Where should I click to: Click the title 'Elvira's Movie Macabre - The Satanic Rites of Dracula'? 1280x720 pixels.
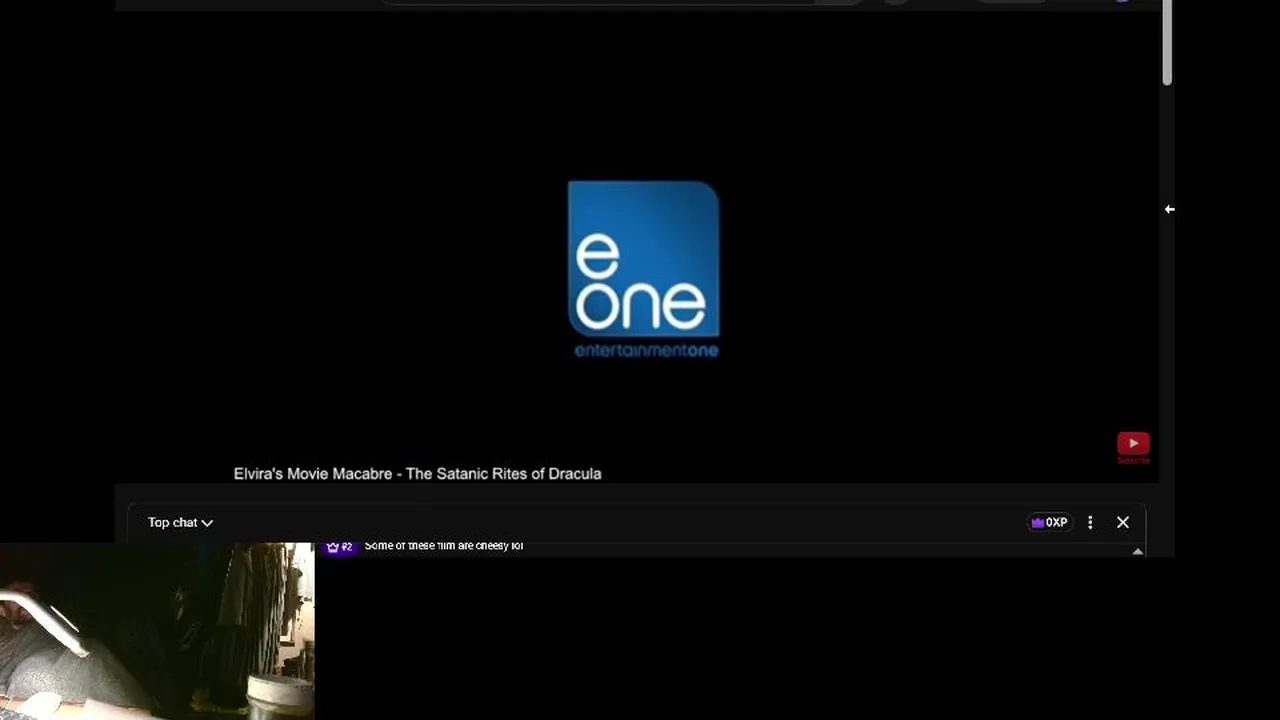(x=417, y=473)
